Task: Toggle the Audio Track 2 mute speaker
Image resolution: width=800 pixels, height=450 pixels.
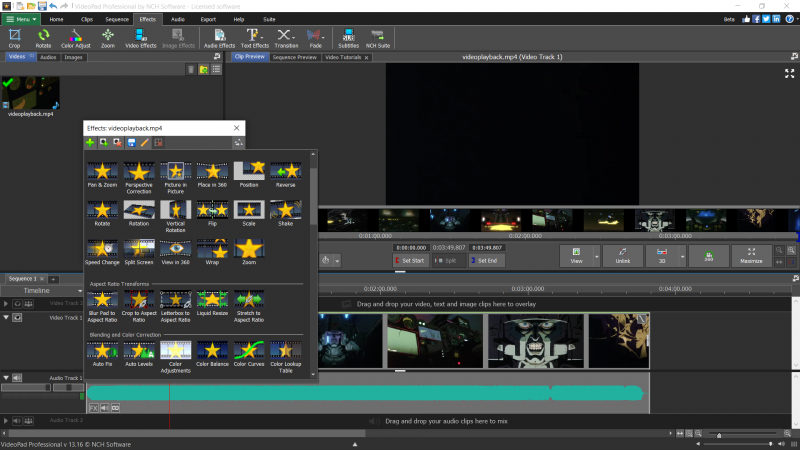Action: tap(17, 421)
